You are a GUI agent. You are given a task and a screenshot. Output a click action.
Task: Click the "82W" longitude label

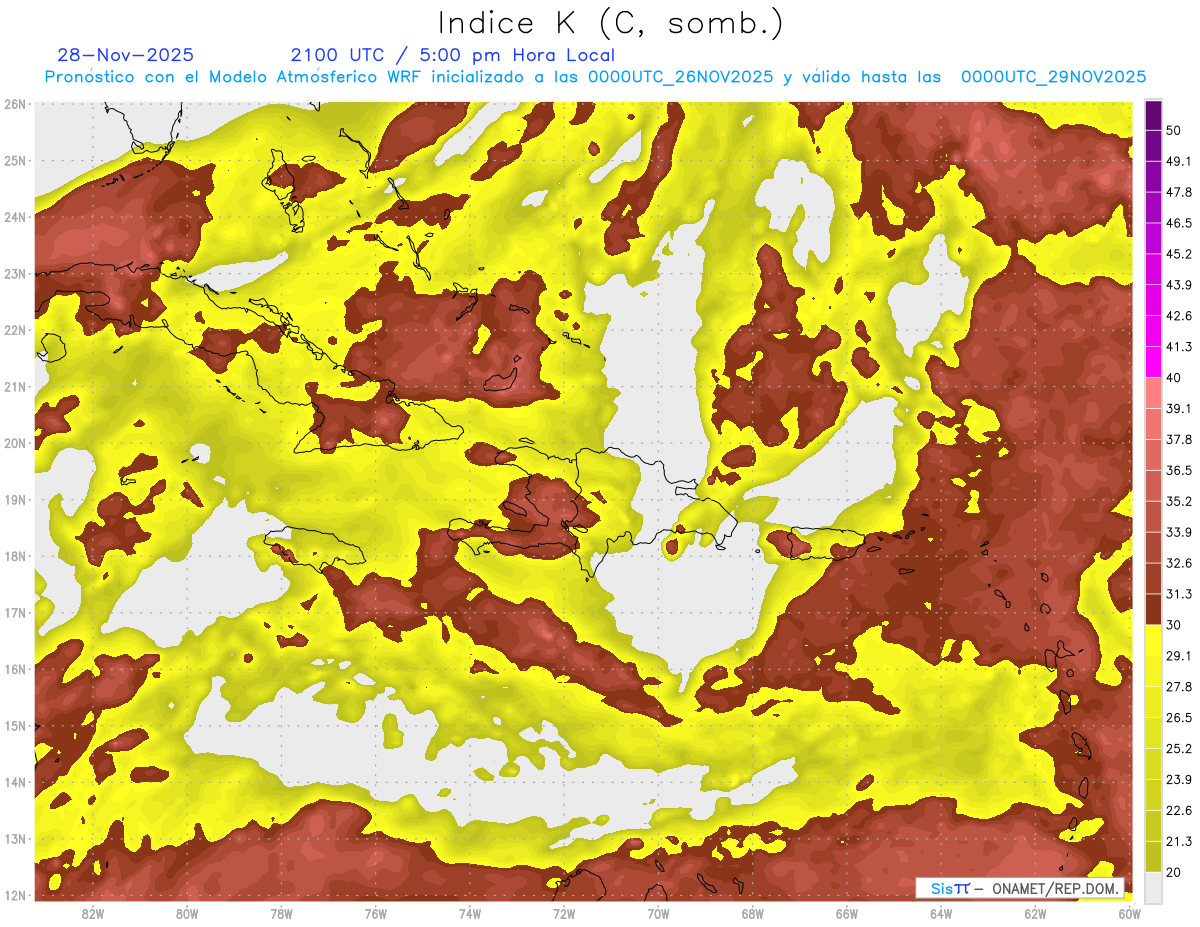coord(93,914)
